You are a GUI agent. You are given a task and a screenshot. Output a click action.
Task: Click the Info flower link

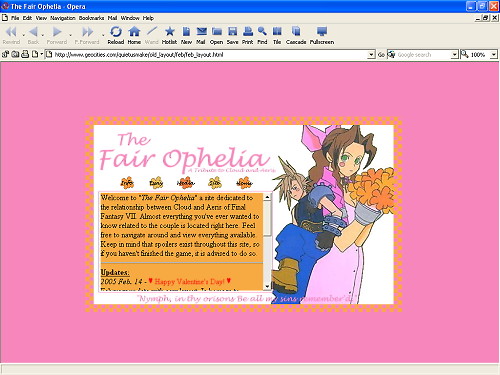[x=127, y=183]
